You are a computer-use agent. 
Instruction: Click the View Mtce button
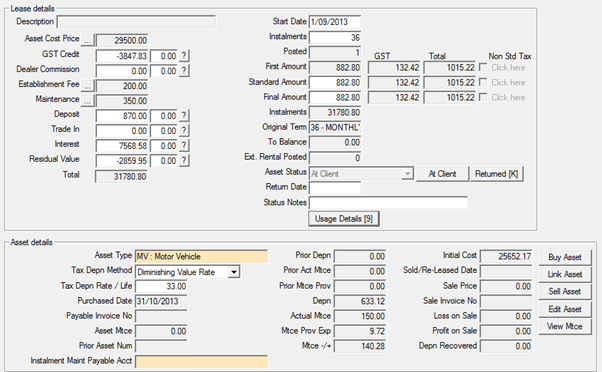(x=565, y=326)
